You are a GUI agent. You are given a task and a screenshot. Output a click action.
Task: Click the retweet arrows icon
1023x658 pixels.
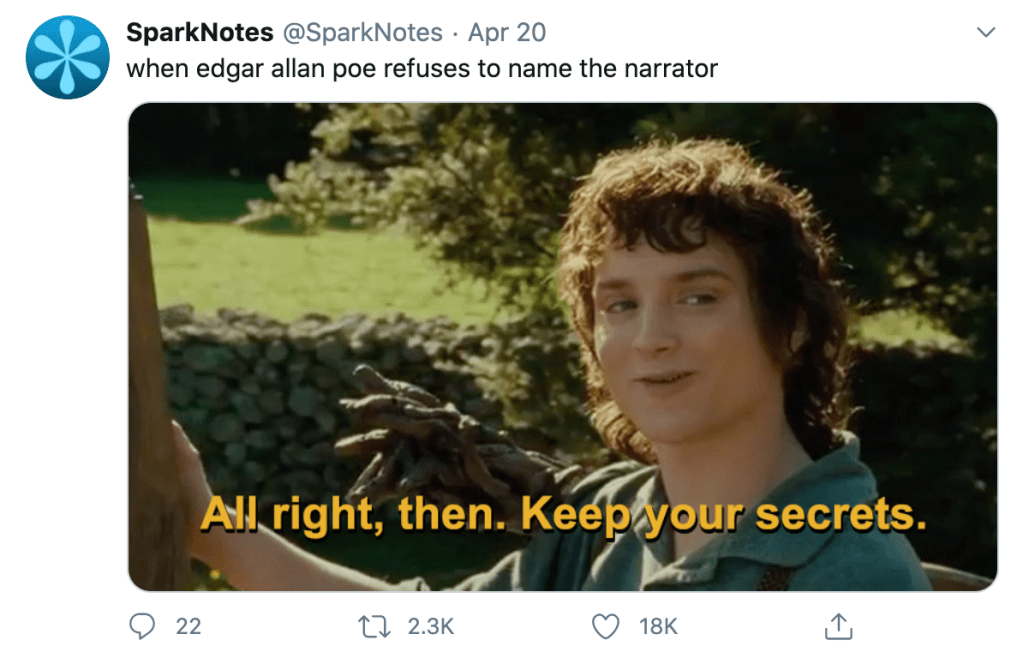coord(374,627)
